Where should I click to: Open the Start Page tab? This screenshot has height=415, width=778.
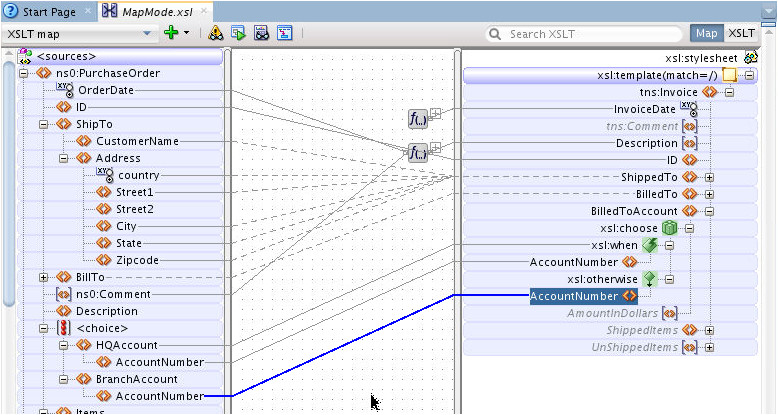point(49,10)
